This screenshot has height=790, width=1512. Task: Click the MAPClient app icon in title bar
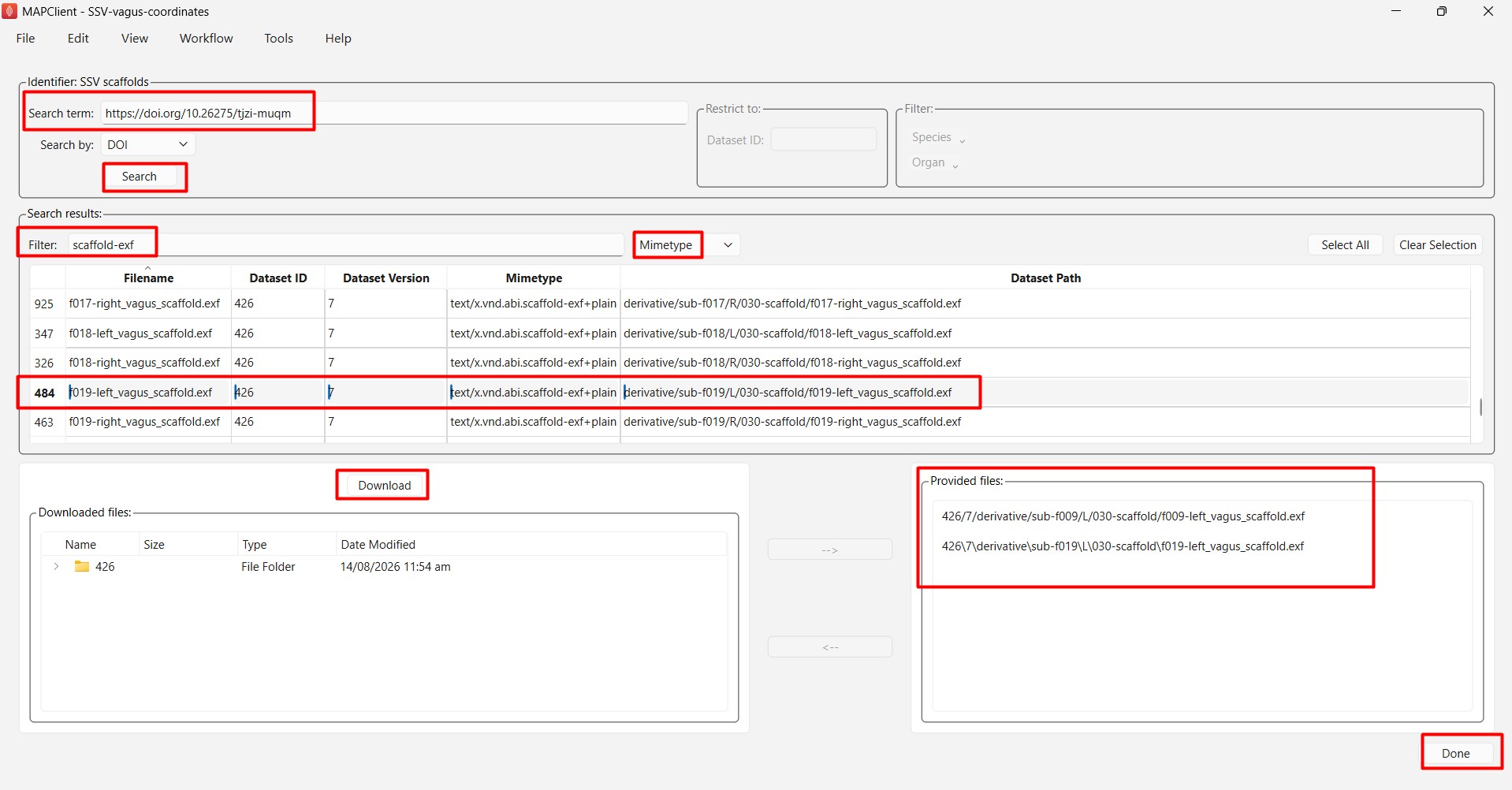9,11
